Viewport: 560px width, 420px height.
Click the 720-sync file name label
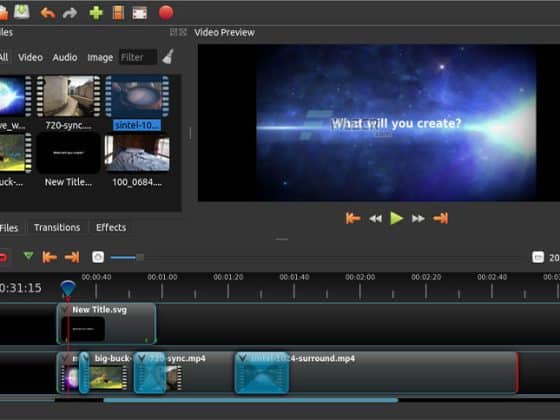[69, 125]
